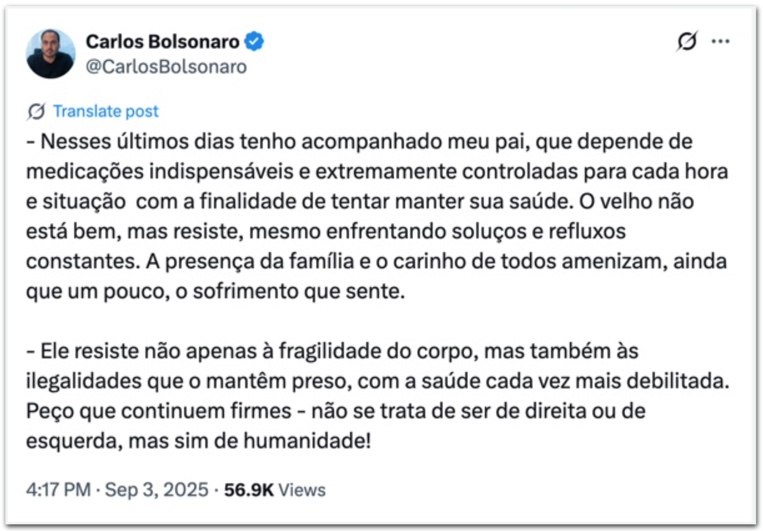Viewport: 763px width, 531px height.
Task: Click the text "medicações indispensáveis"
Action: [x=160, y=171]
